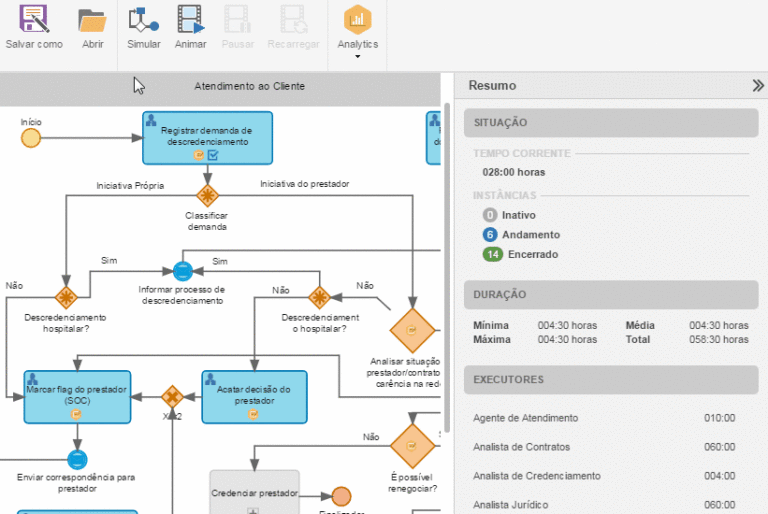This screenshot has width=768, height=514.
Task: Open a file with the Abrir folder icon
Action: pos(92,20)
